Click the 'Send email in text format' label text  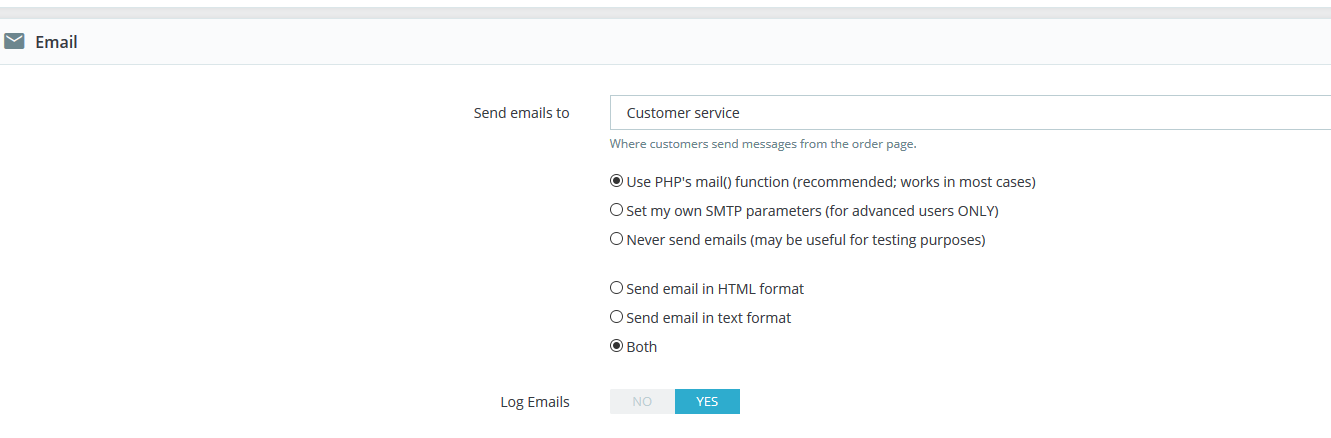[x=708, y=318]
